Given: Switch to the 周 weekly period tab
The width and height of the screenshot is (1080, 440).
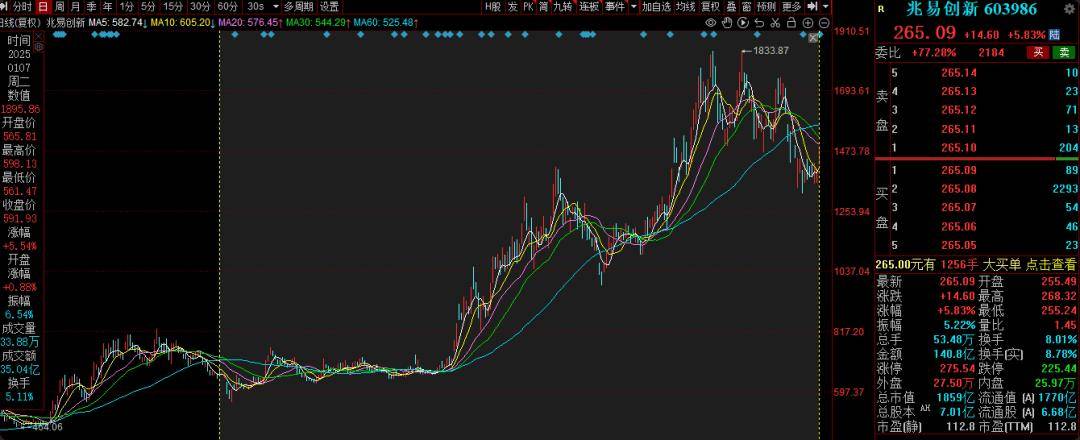Looking at the screenshot, I should pos(59,6).
